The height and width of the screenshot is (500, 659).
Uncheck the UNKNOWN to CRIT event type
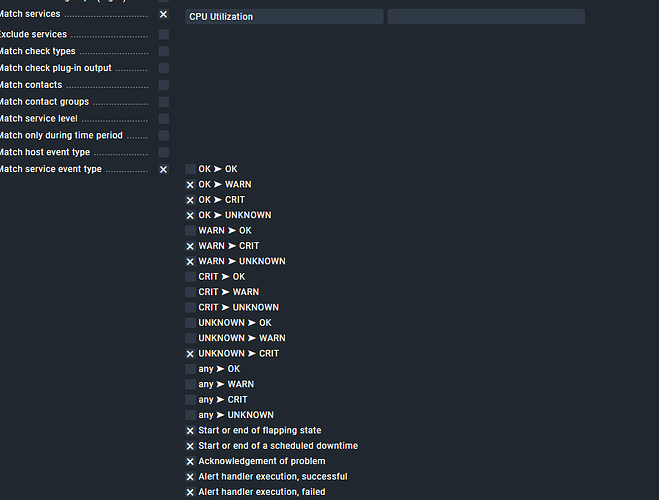click(191, 354)
